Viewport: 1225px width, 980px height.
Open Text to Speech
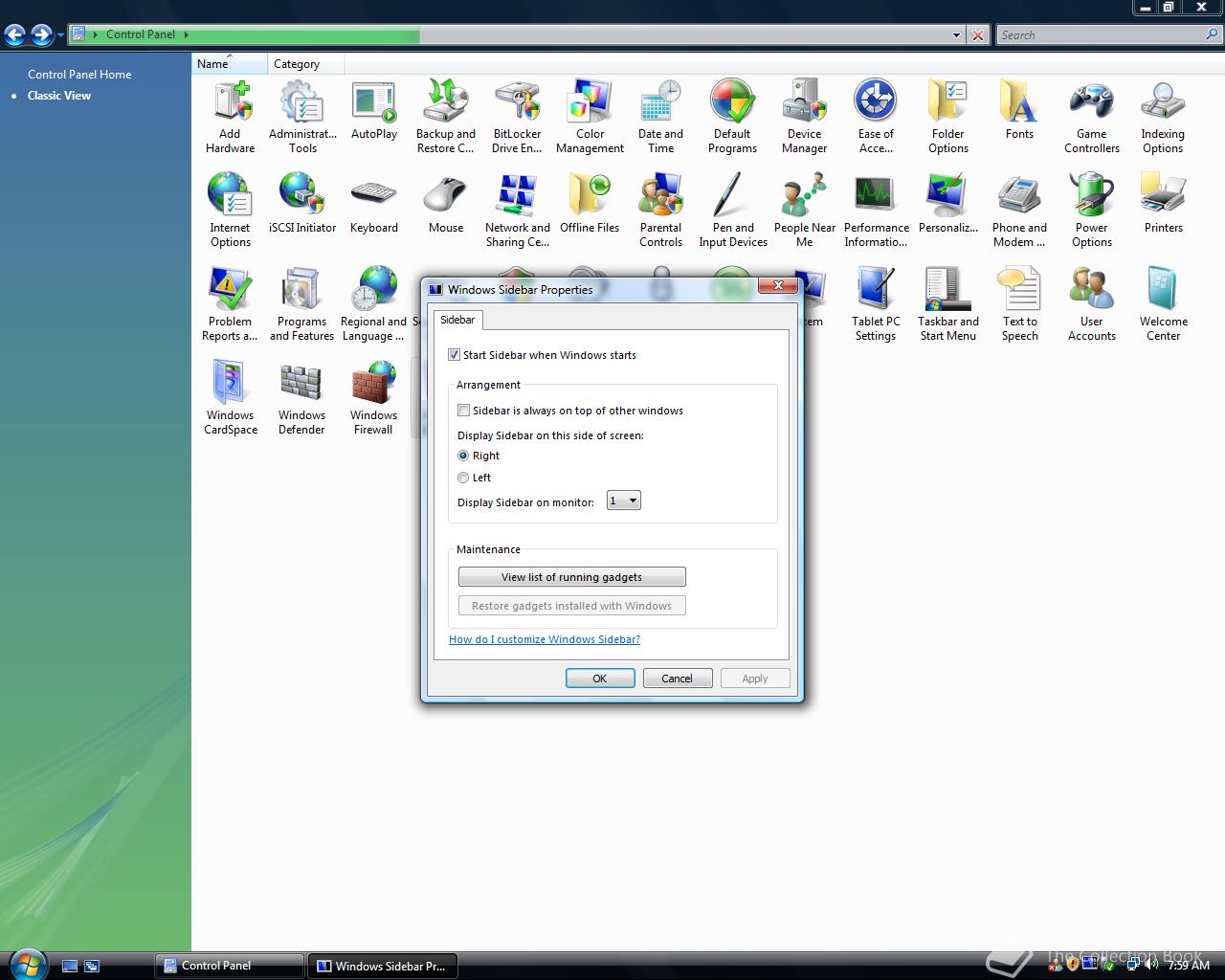pyautogui.click(x=1019, y=304)
